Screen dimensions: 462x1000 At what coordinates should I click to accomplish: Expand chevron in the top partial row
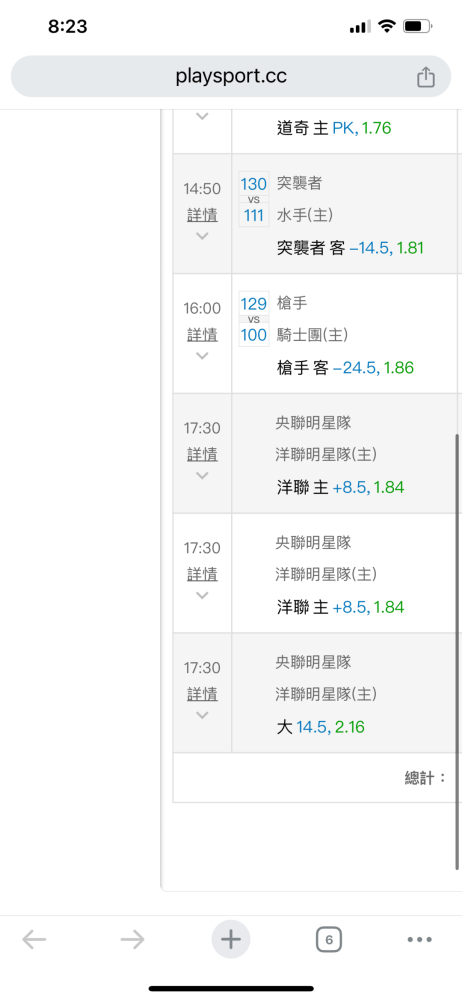pyautogui.click(x=202, y=116)
